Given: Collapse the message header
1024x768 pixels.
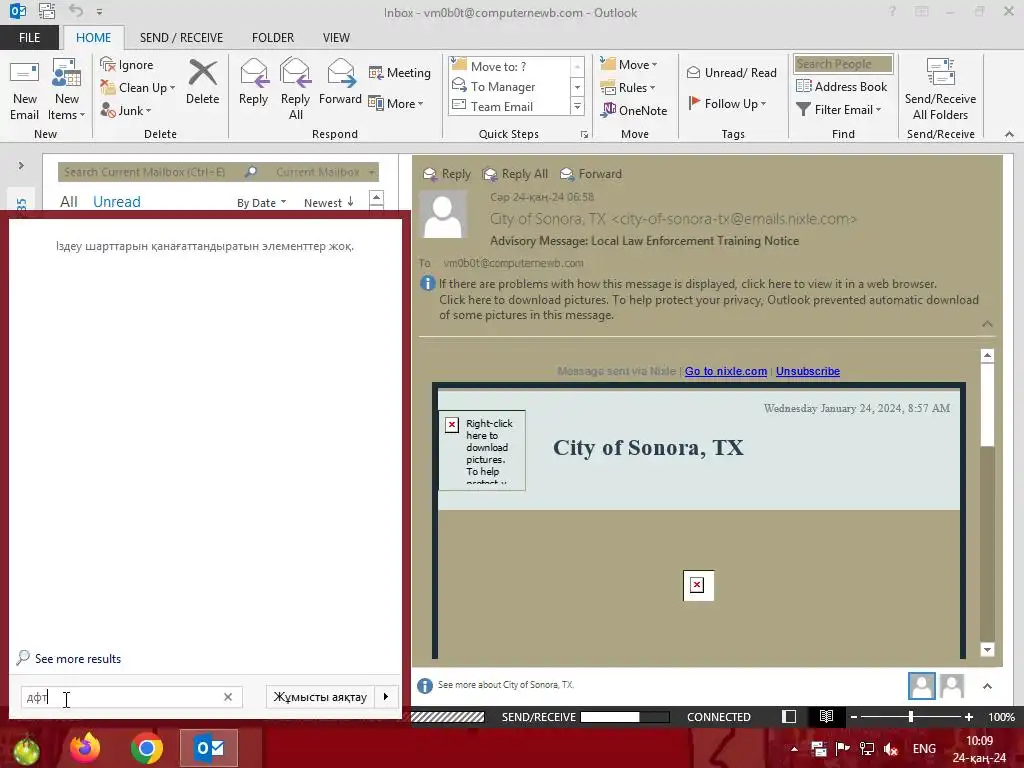Looking at the screenshot, I should click(987, 324).
